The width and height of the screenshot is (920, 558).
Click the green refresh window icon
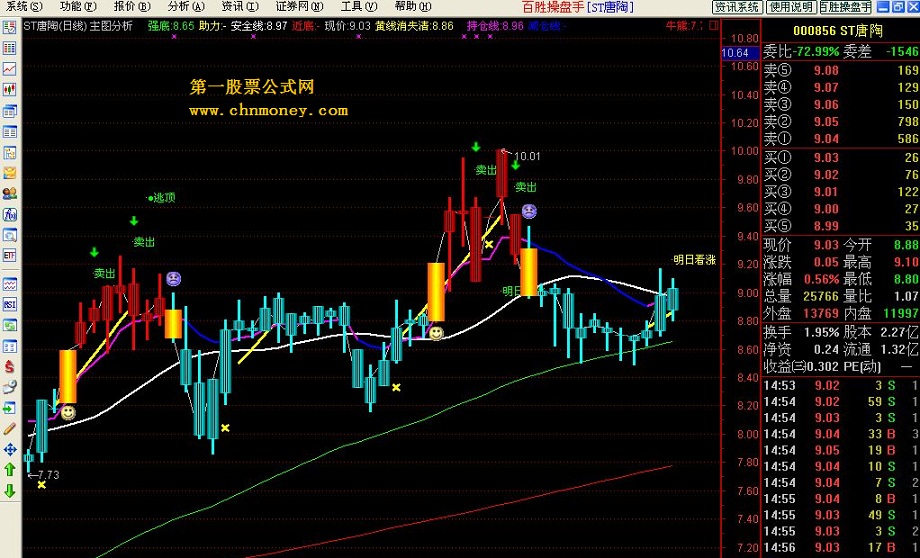coord(9,325)
